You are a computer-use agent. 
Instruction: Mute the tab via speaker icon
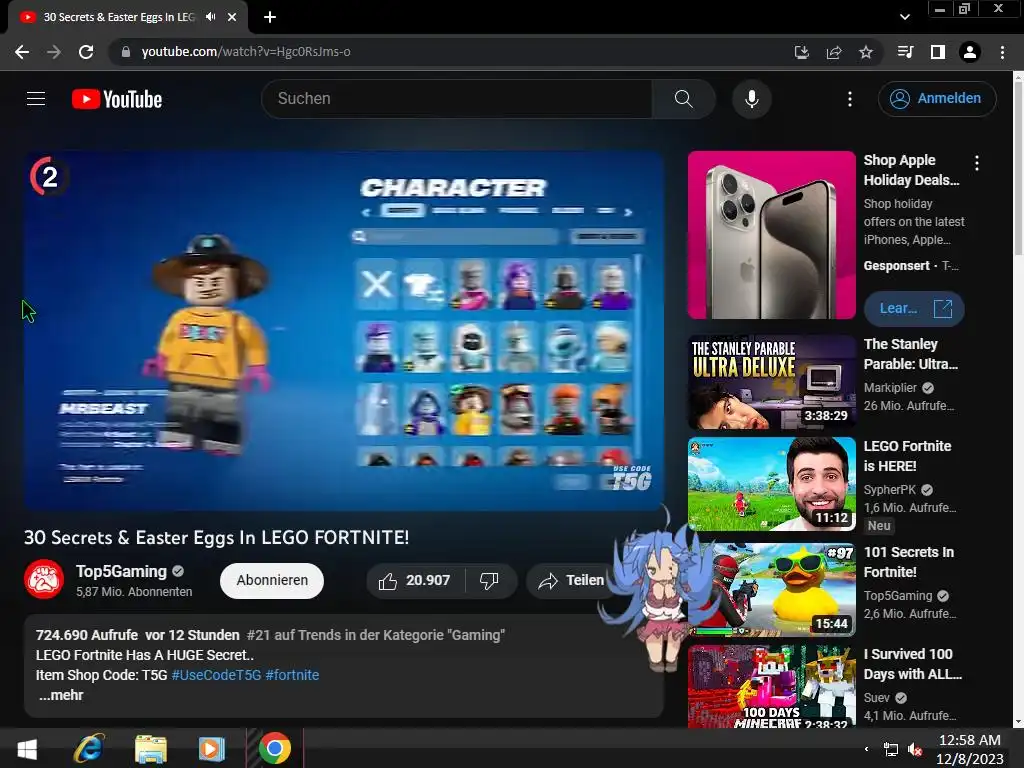210,17
